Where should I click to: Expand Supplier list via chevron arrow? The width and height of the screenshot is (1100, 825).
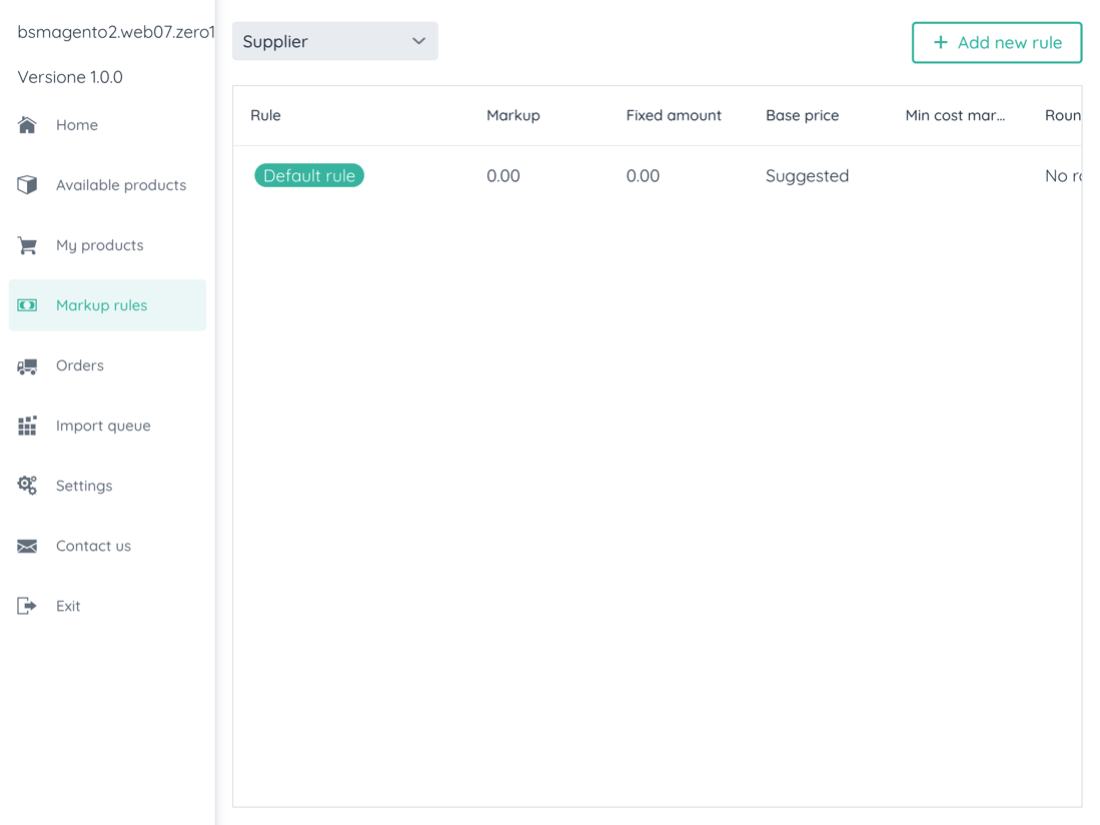tap(419, 41)
